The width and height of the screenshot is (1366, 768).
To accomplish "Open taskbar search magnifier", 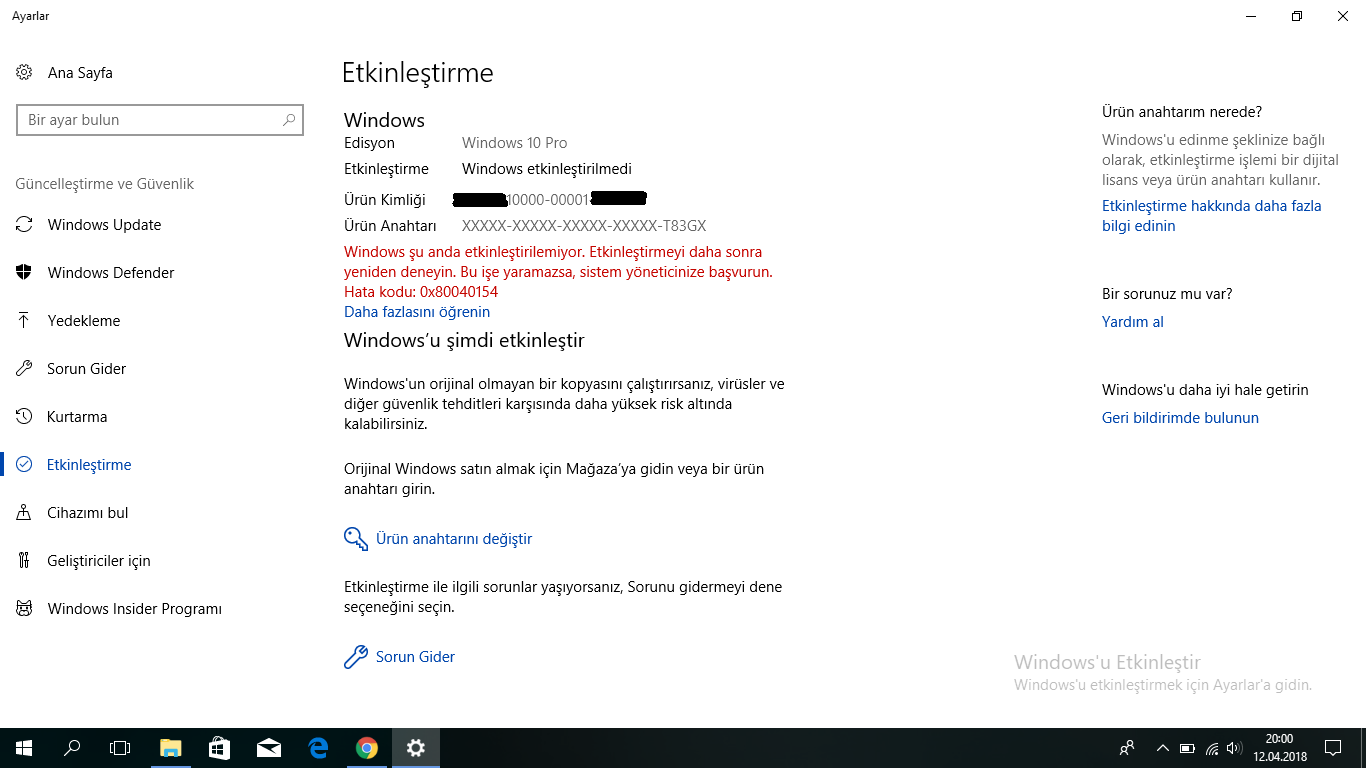I will point(72,748).
